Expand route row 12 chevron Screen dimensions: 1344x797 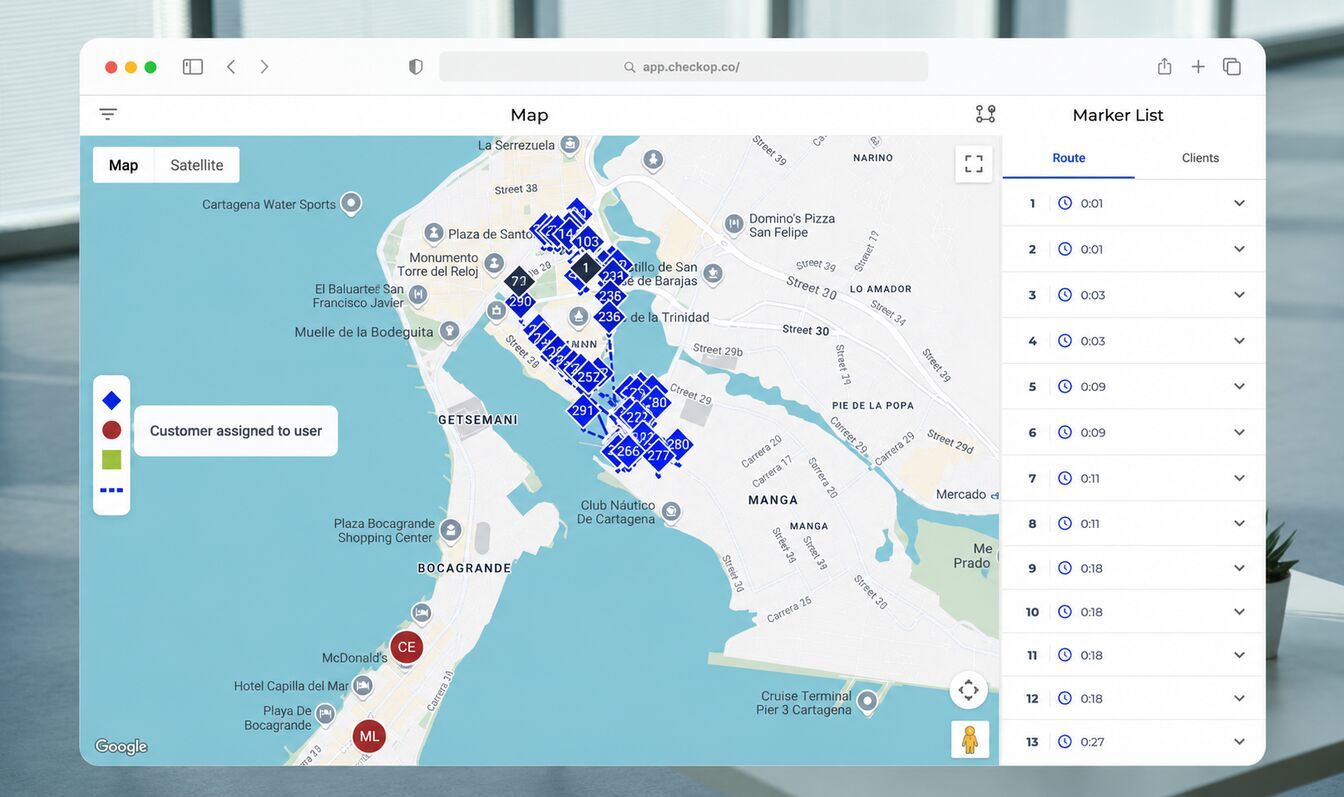[1239, 698]
